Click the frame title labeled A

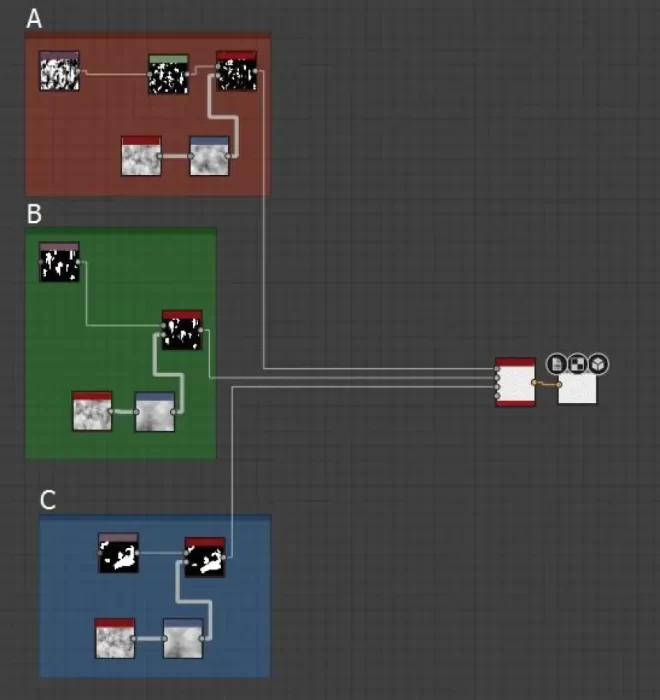coord(34,19)
